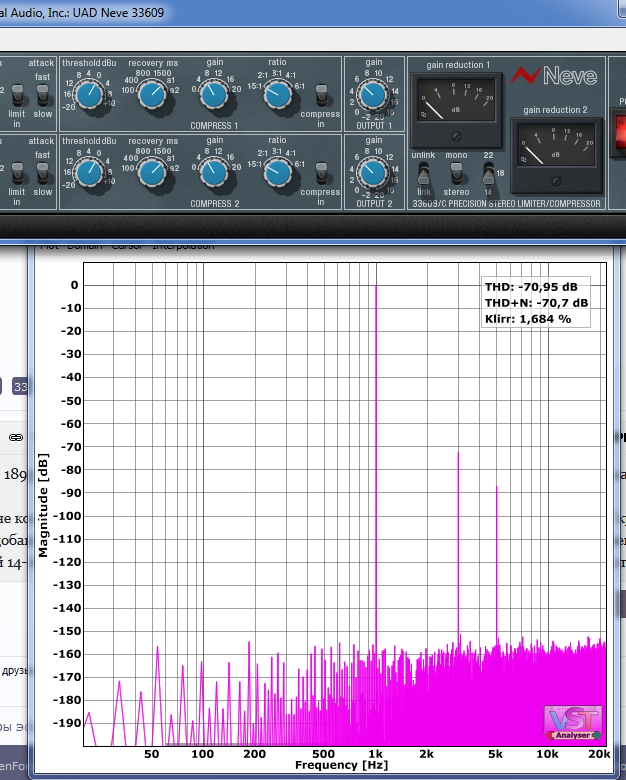Click the 20k frequency axis tick label

click(599, 754)
